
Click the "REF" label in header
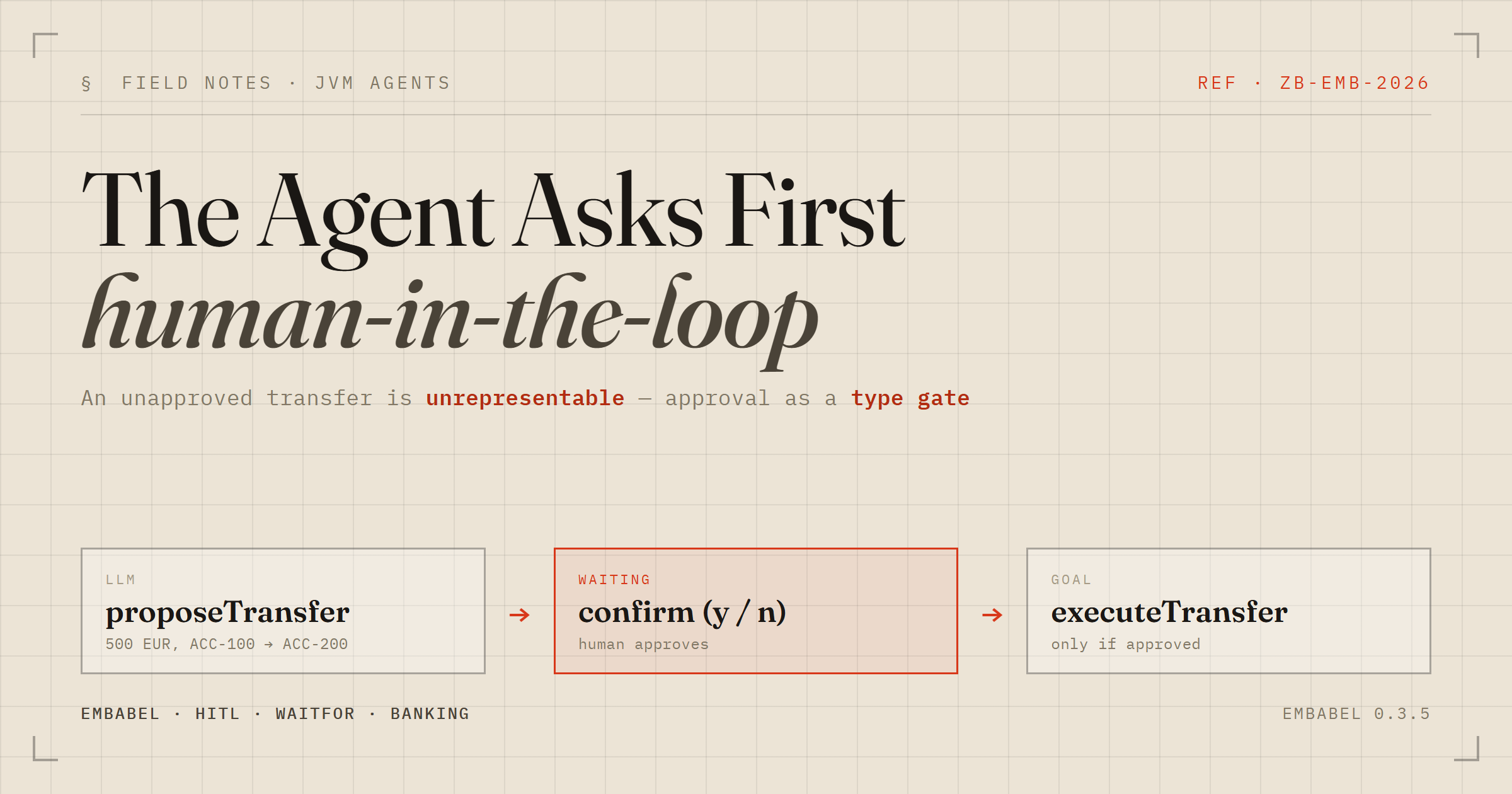click(x=1217, y=83)
